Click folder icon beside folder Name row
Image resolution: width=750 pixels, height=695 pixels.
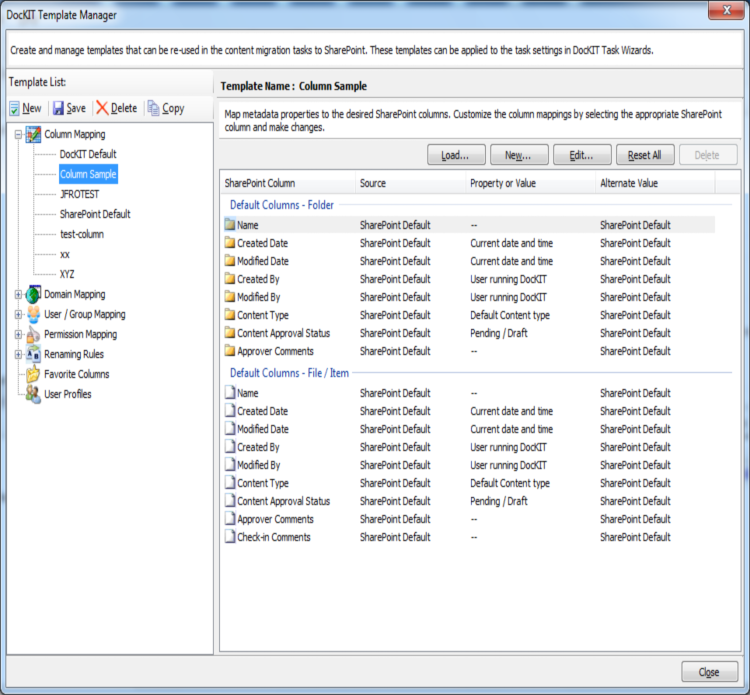pyautogui.click(x=230, y=225)
